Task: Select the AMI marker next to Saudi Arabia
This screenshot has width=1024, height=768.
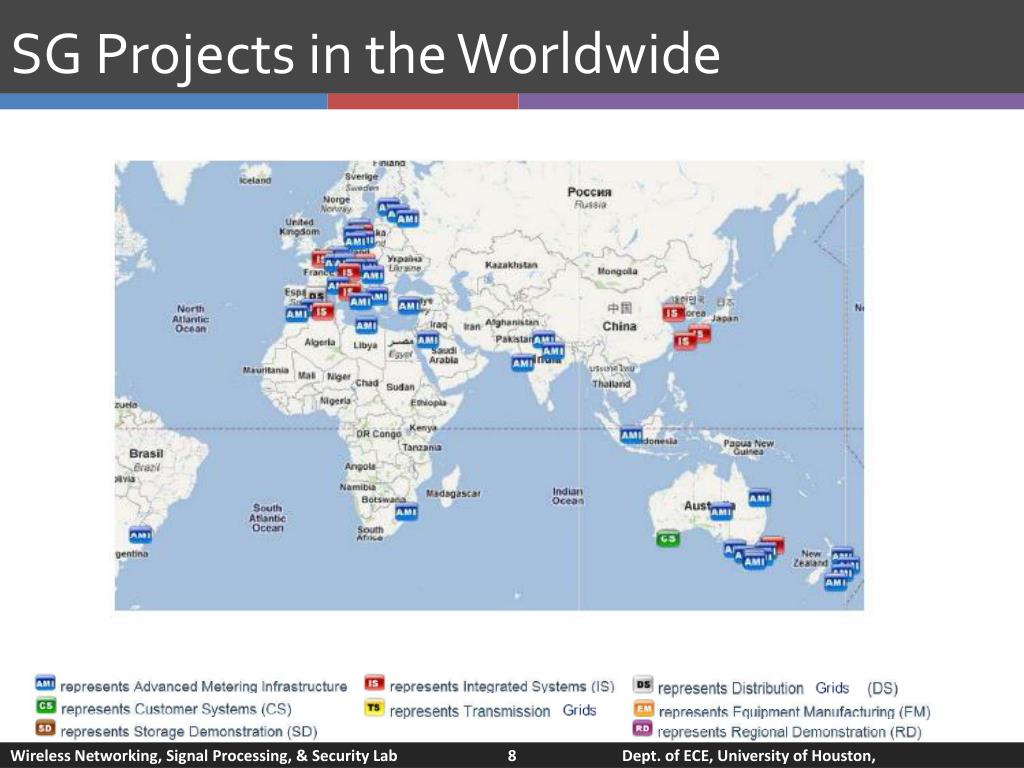Action: pos(428,340)
